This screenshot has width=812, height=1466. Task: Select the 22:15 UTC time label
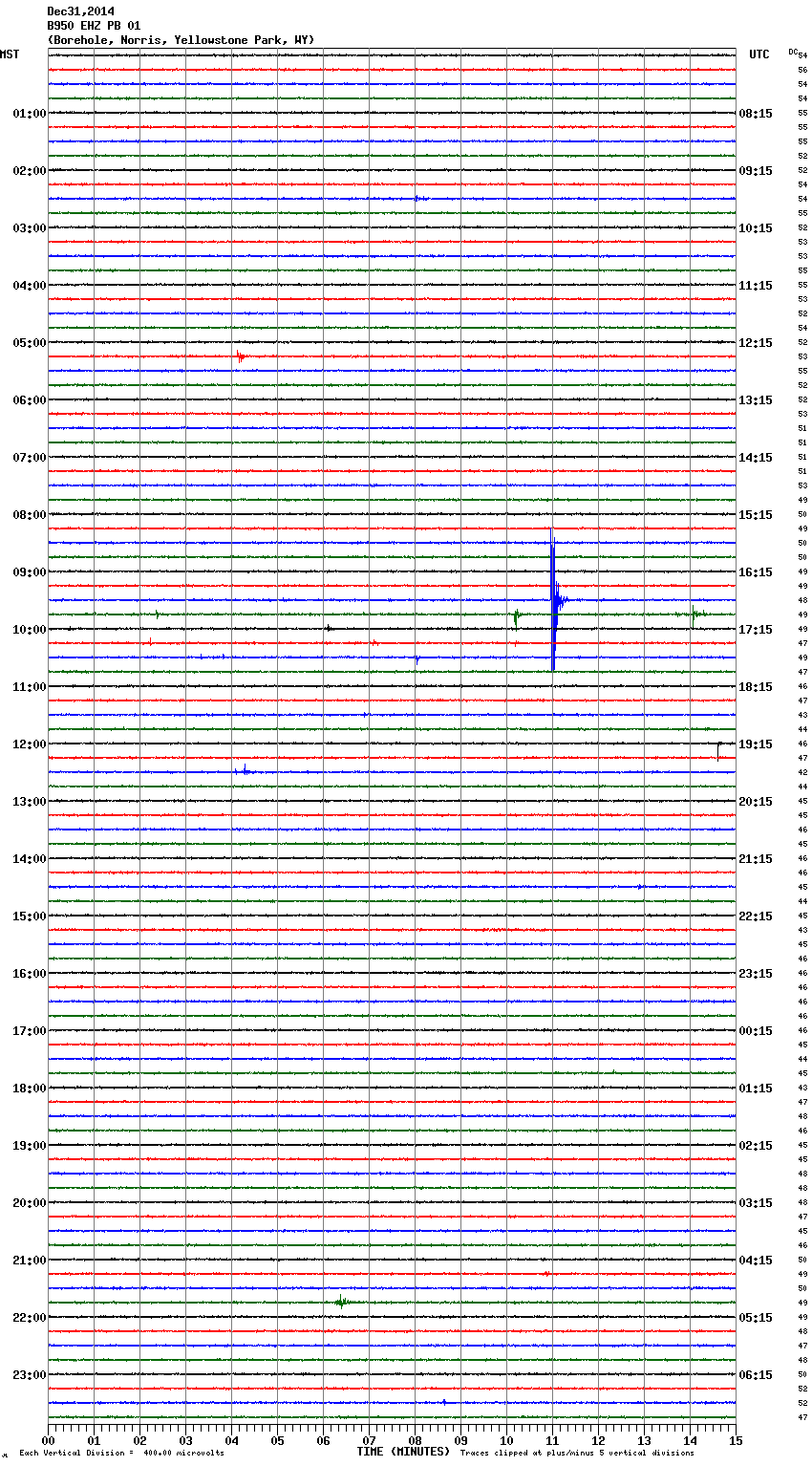tap(756, 916)
